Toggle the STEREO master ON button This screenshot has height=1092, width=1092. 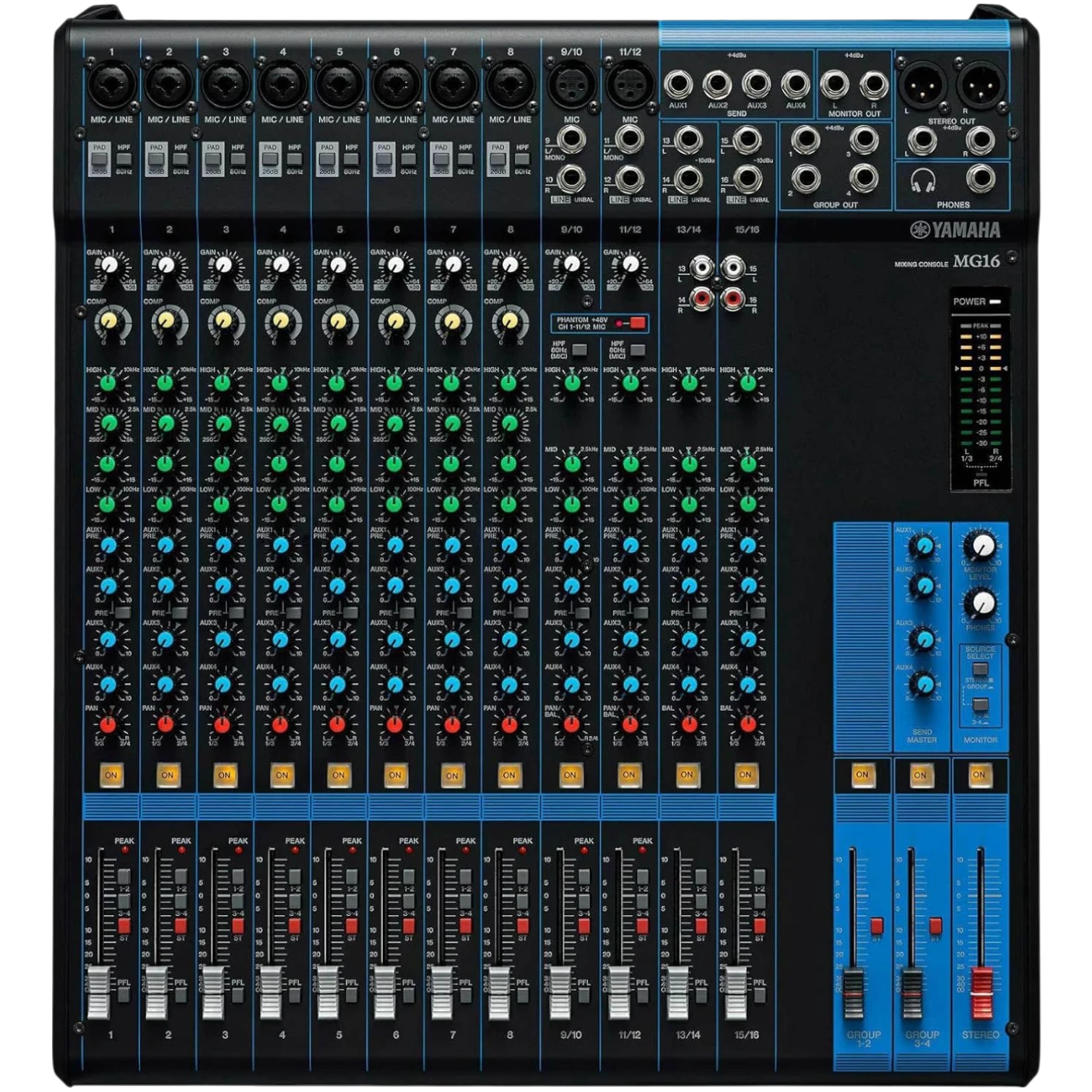pyautogui.click(x=979, y=774)
